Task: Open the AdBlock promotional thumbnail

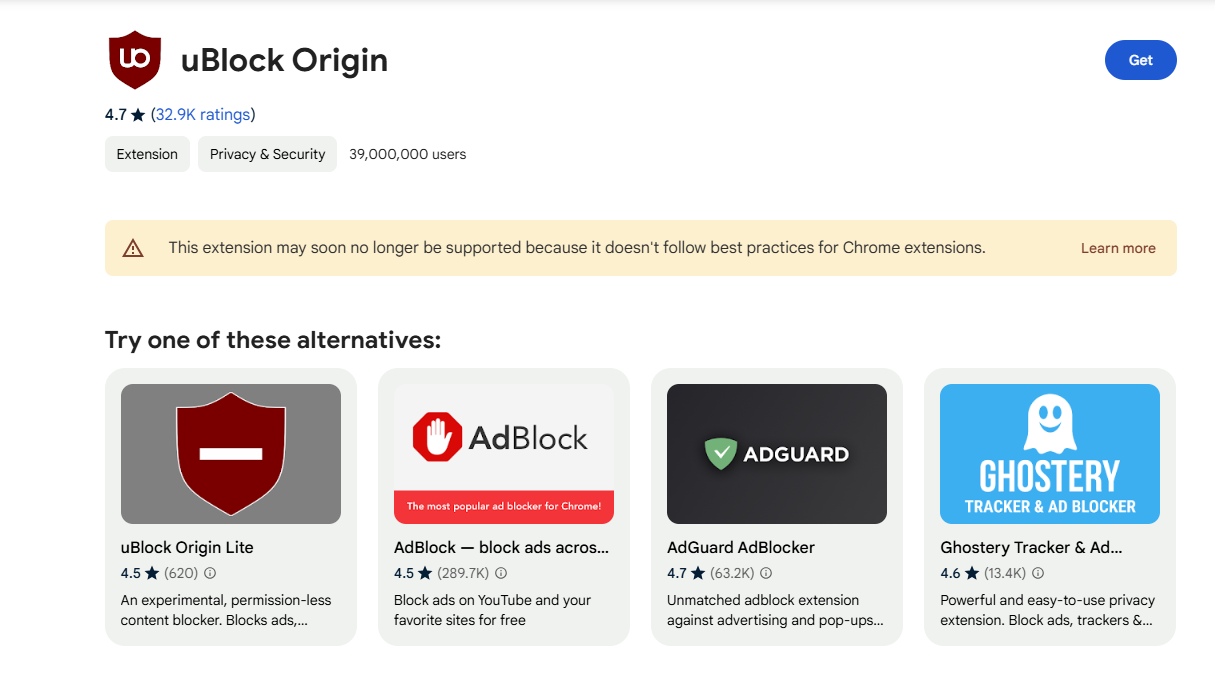Action: (504, 454)
